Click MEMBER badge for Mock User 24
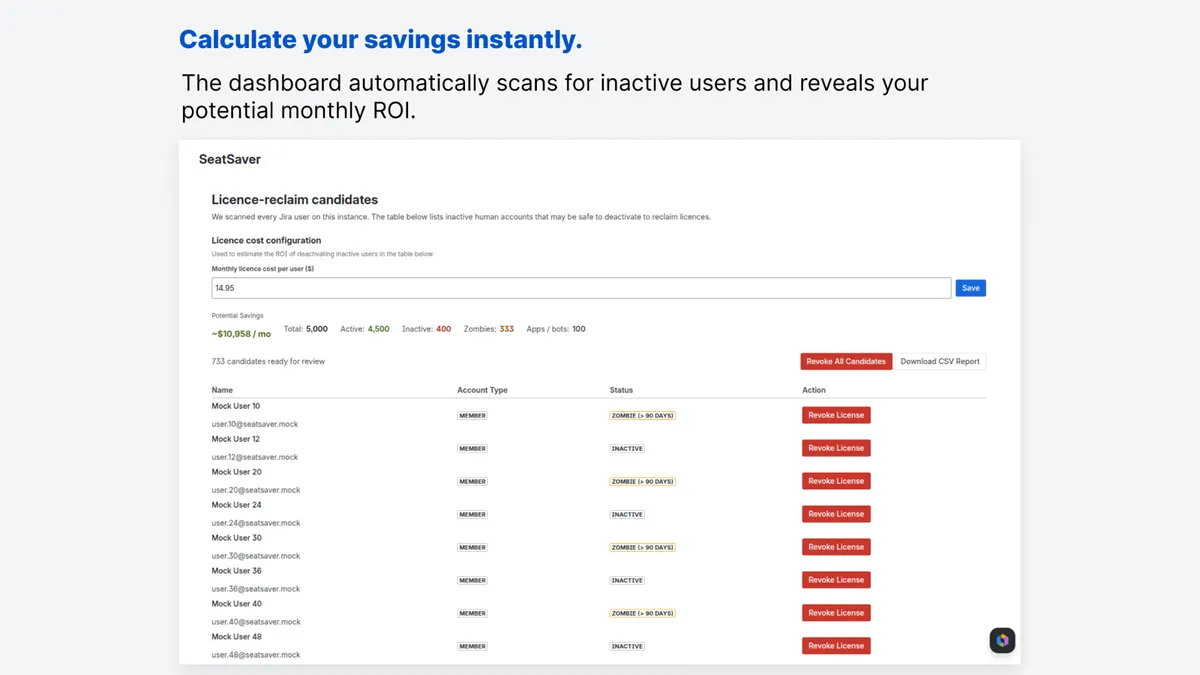The width and height of the screenshot is (1200, 675). point(472,514)
